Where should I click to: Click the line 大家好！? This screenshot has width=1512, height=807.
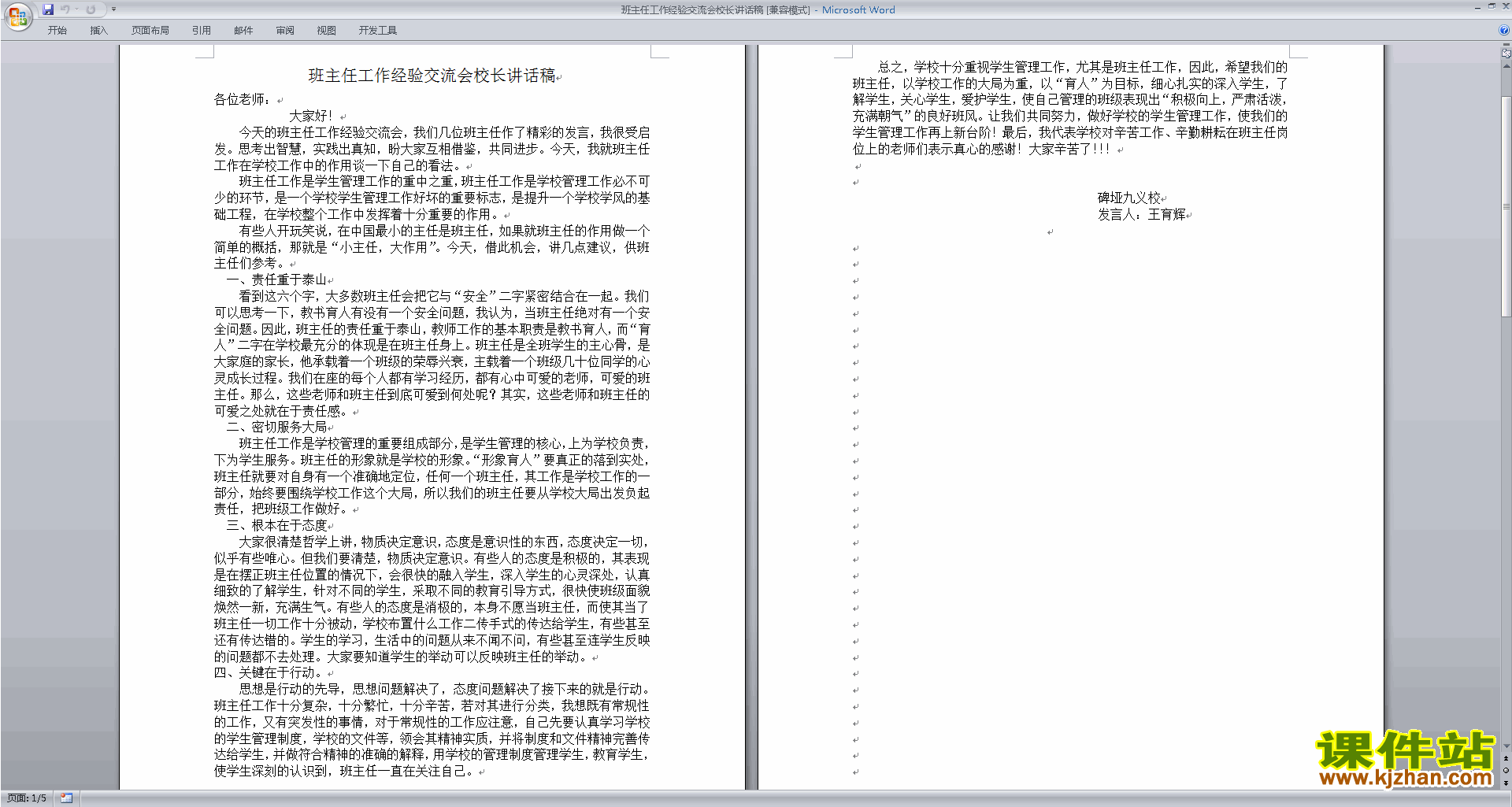311,117
